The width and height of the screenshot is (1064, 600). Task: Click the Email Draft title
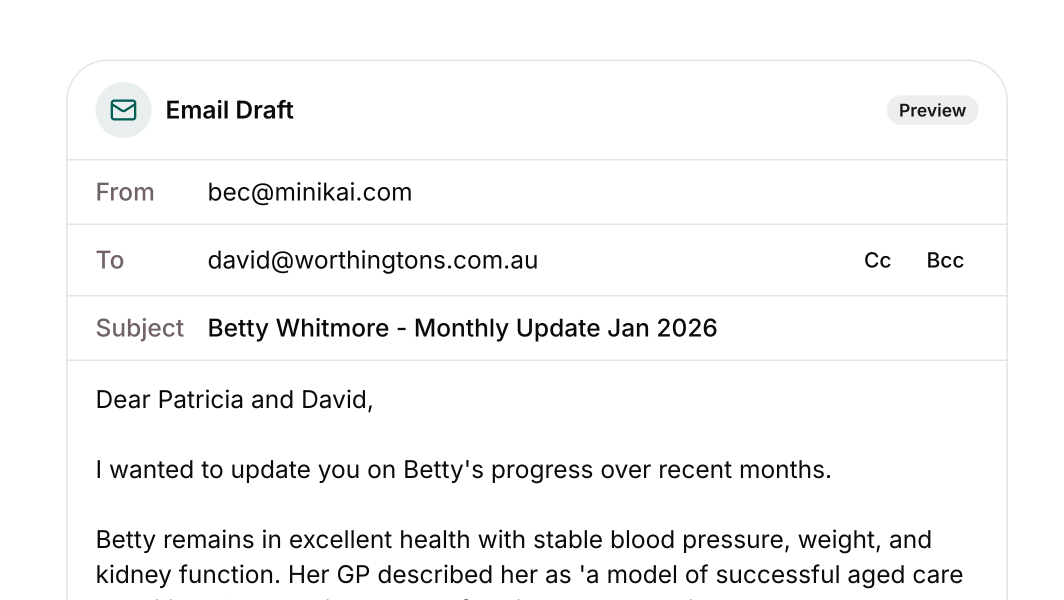point(229,110)
